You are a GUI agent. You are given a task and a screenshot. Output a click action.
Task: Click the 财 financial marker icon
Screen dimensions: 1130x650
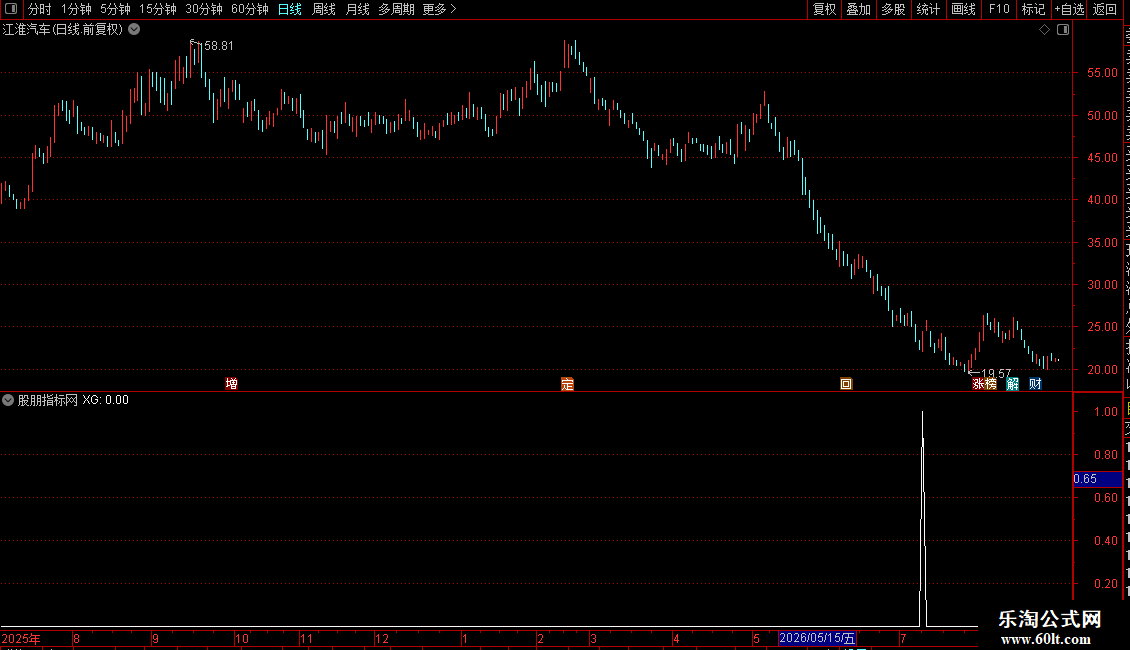(1035, 384)
